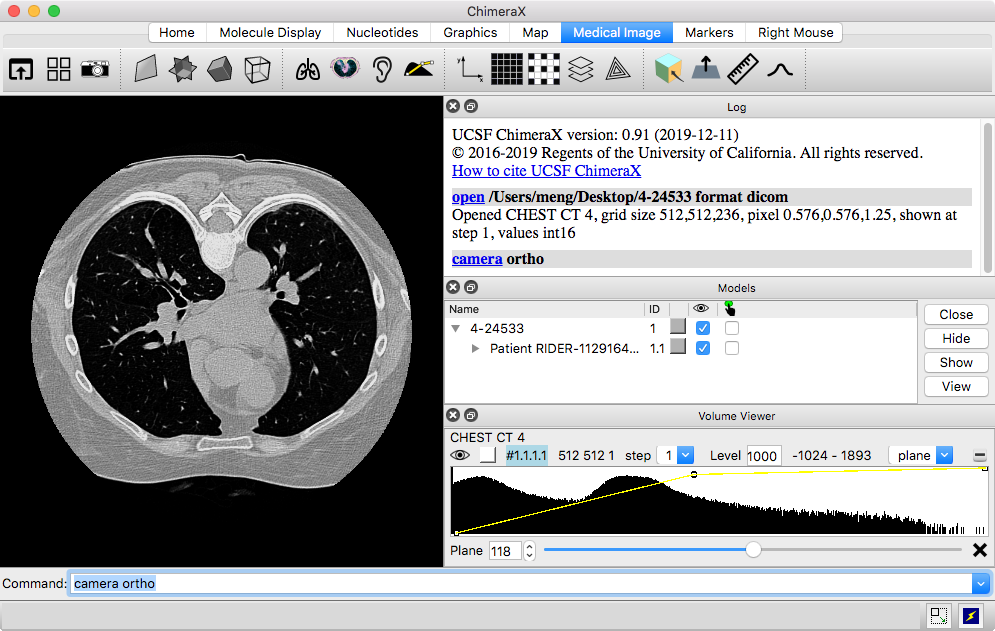Click the camera snapshot icon
The width and height of the screenshot is (995, 631).
pos(95,69)
